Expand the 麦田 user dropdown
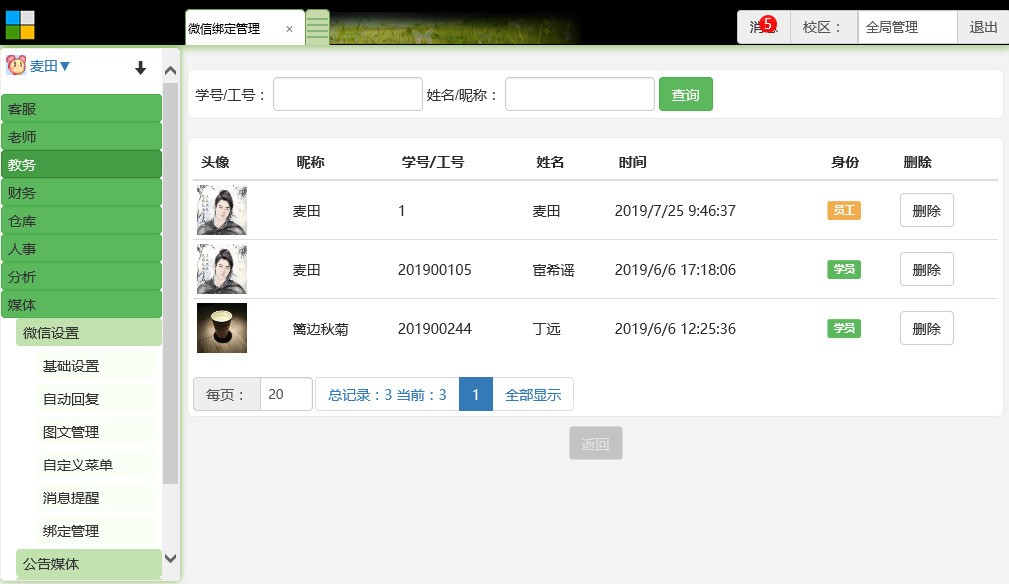The width and height of the screenshot is (1009, 584). tap(50, 67)
